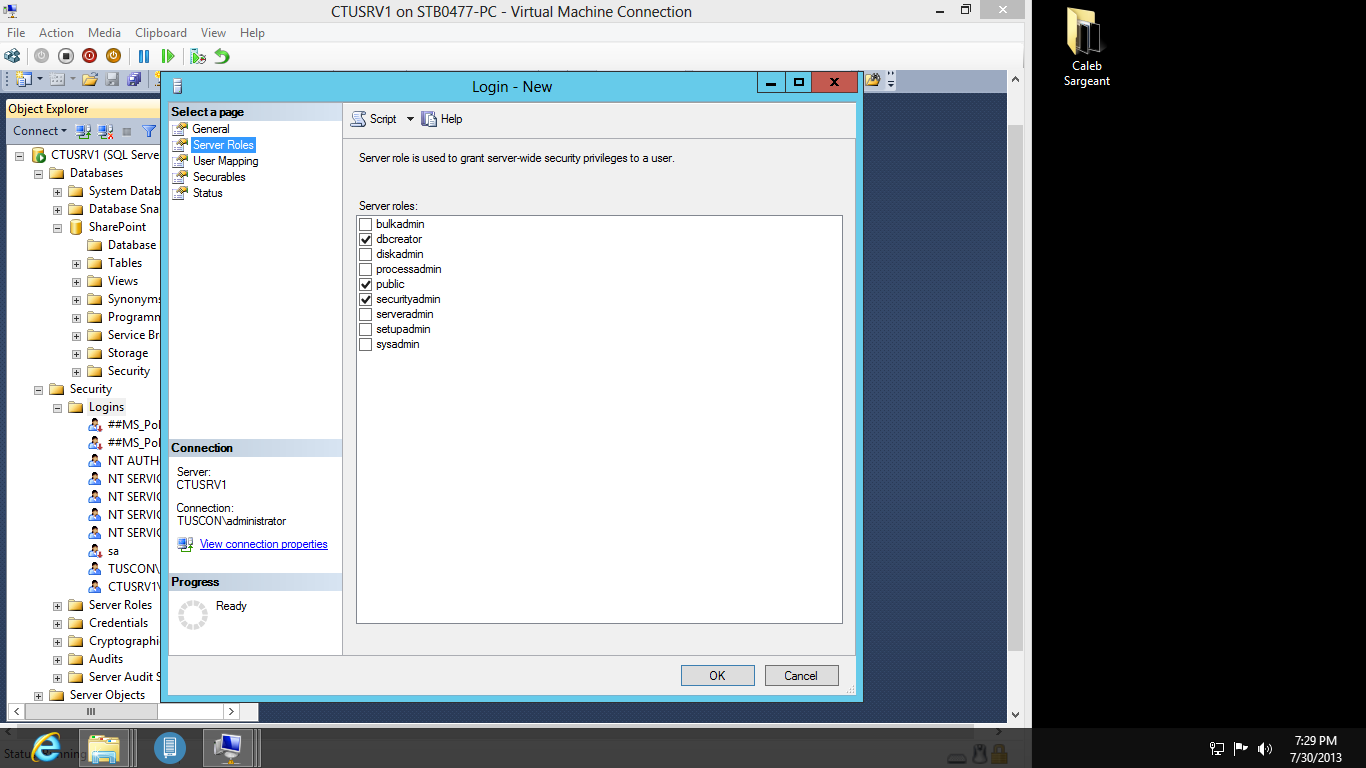Screen dimensions: 1366x768
Task: Check the setupadmin checkbox
Action: (366, 329)
